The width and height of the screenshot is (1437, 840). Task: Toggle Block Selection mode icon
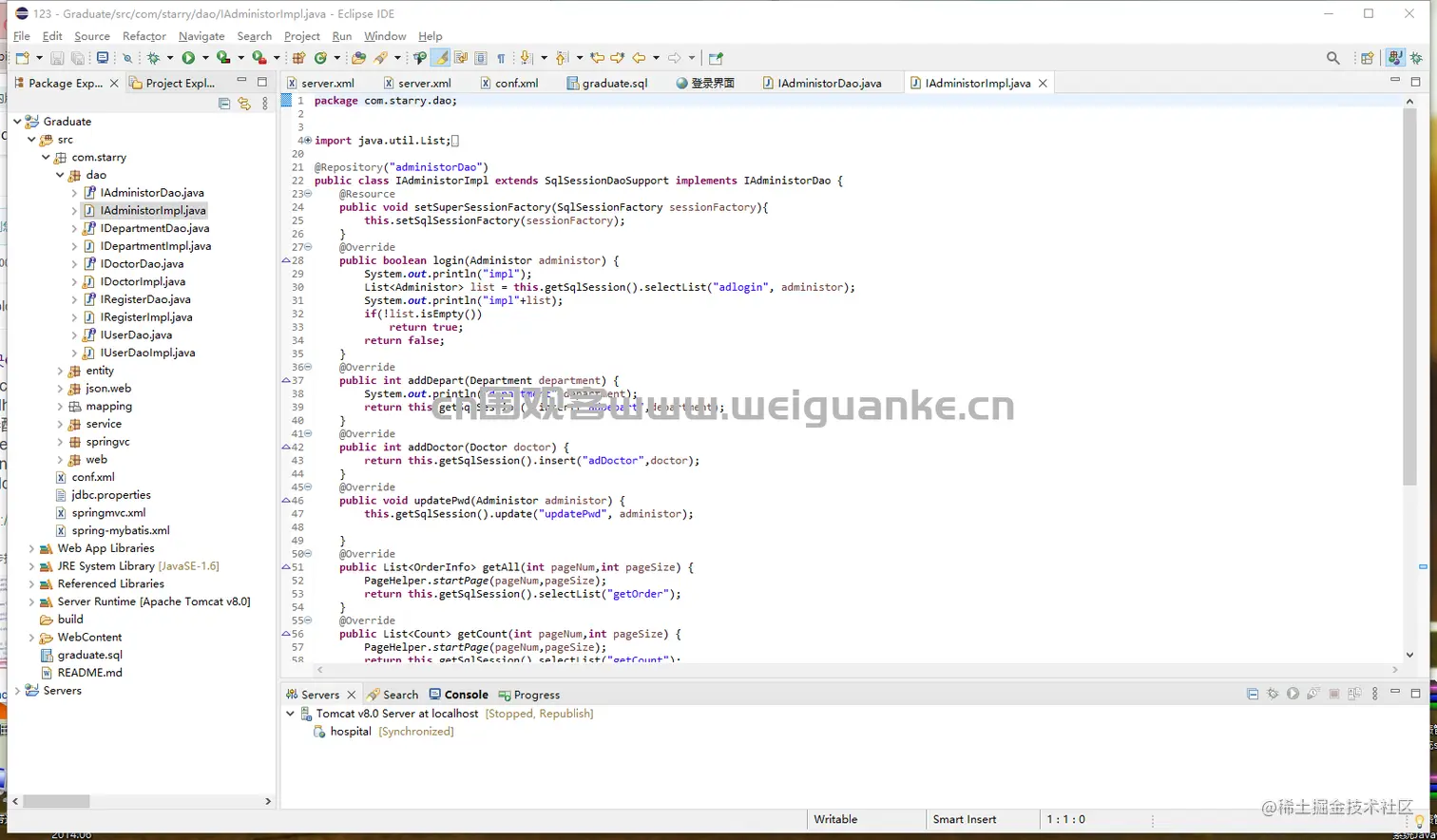(481, 58)
